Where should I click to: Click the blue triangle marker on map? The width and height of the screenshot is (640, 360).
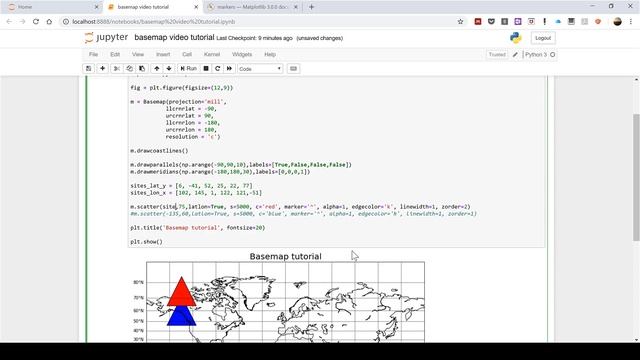tap(182, 316)
